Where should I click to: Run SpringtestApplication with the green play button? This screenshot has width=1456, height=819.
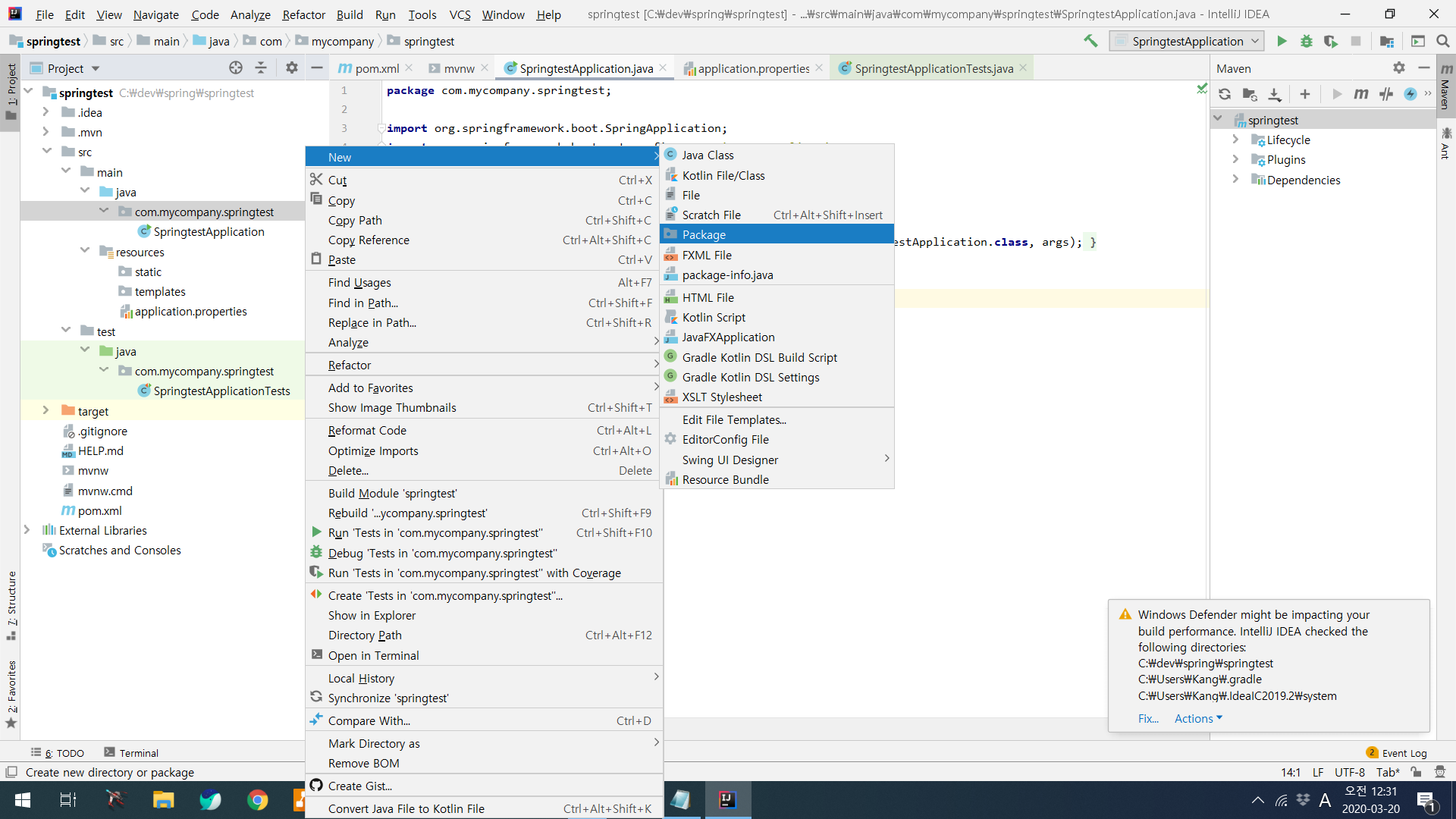1282,41
